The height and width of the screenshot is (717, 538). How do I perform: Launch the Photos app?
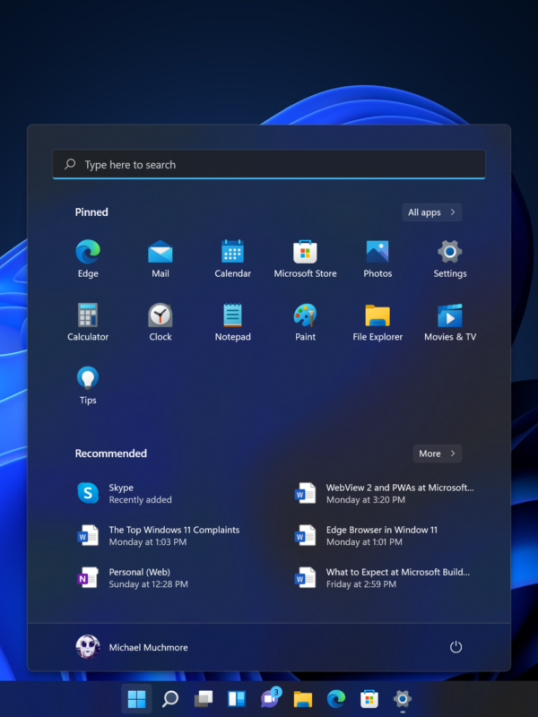378,258
